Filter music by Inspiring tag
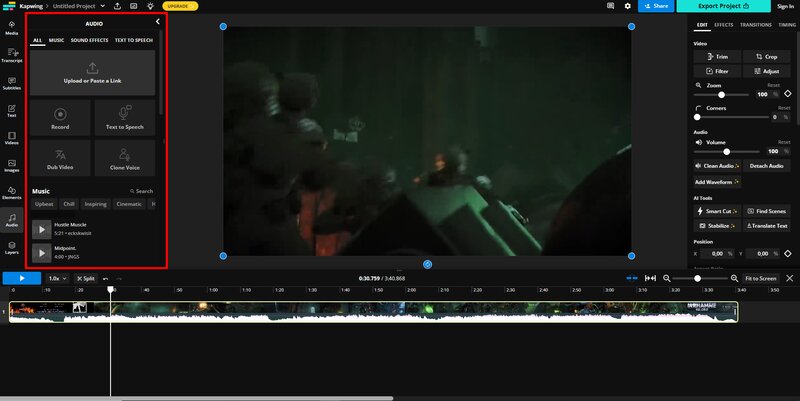The height and width of the screenshot is (401, 800). pos(95,204)
